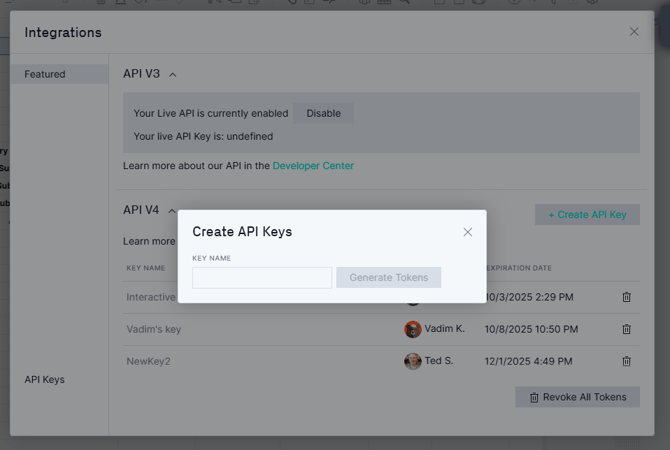Disable the Live API
Viewport: 670px width, 450px height.
[x=323, y=113]
